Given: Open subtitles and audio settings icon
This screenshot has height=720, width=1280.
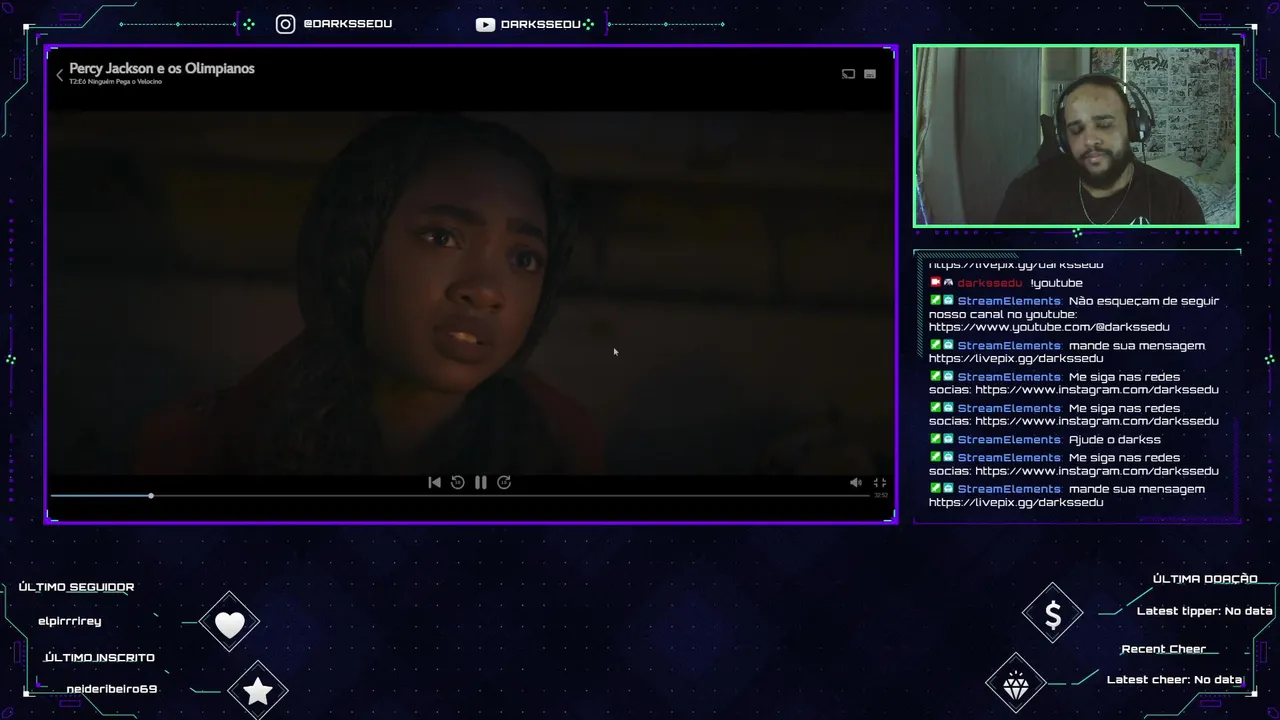Looking at the screenshot, I should click(870, 74).
